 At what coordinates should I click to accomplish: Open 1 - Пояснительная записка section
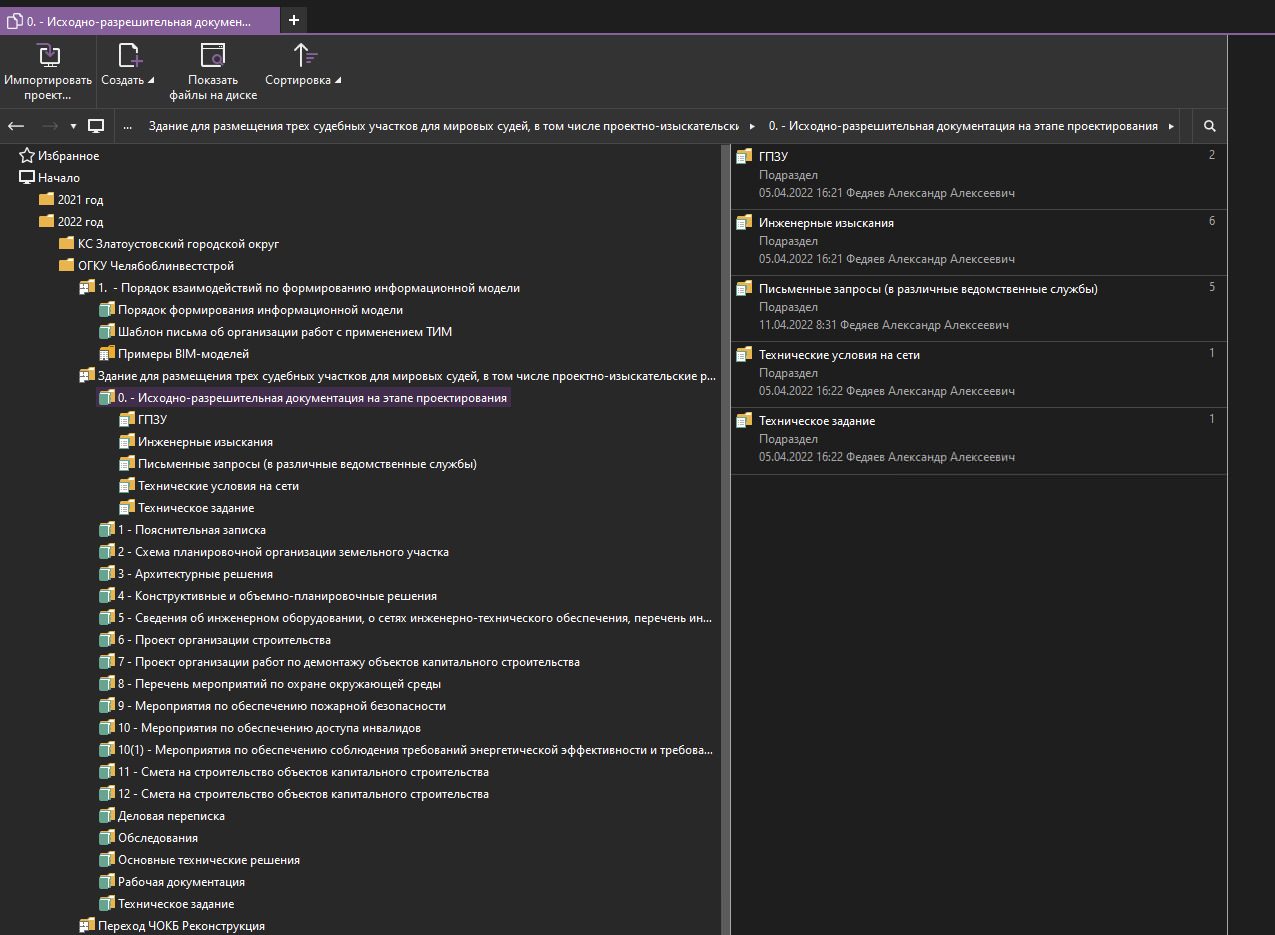(x=192, y=530)
